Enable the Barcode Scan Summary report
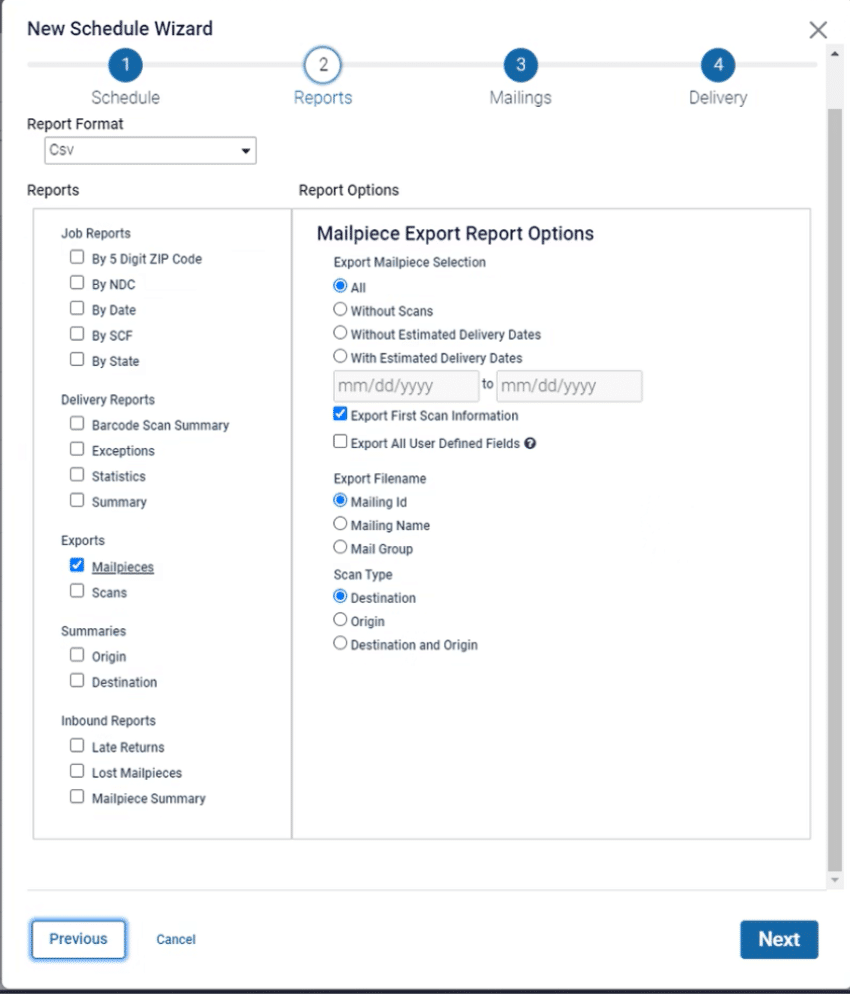The image size is (850, 994). pyautogui.click(x=77, y=424)
